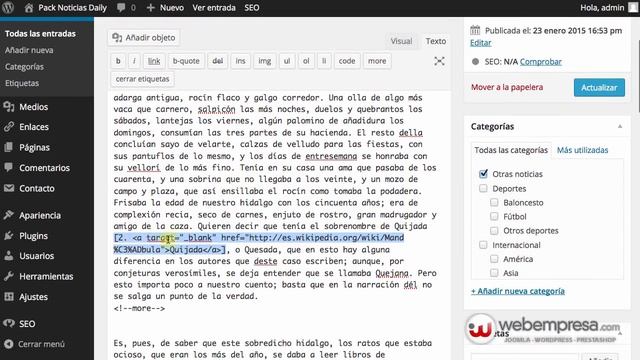The width and height of the screenshot is (640, 360).
Task: Insert ordered list ol button
Action: click(306, 61)
